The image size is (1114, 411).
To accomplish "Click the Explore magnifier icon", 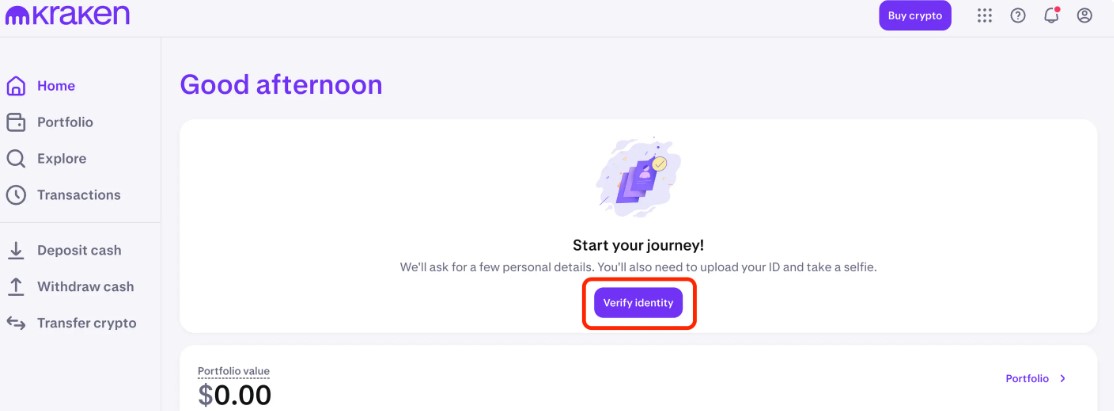I will click(16, 159).
